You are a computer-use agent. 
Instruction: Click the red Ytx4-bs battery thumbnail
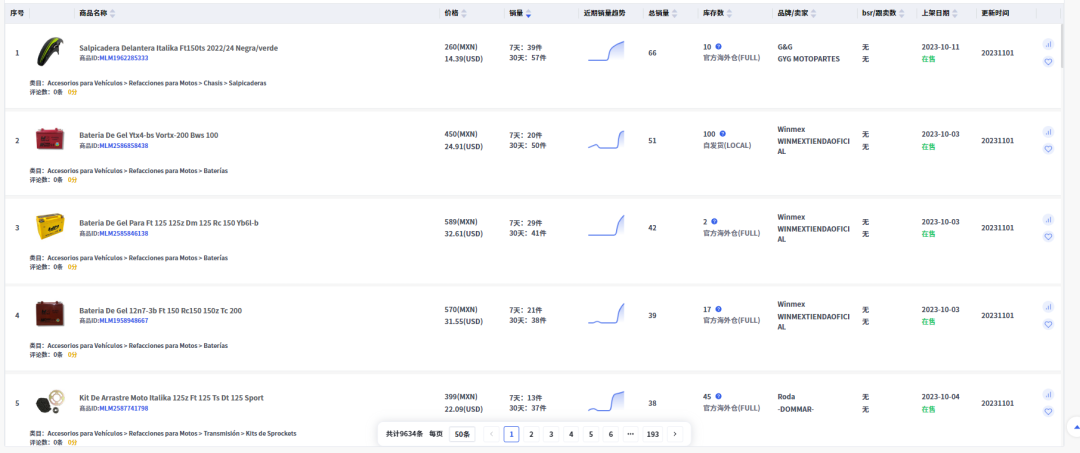[x=50, y=140]
